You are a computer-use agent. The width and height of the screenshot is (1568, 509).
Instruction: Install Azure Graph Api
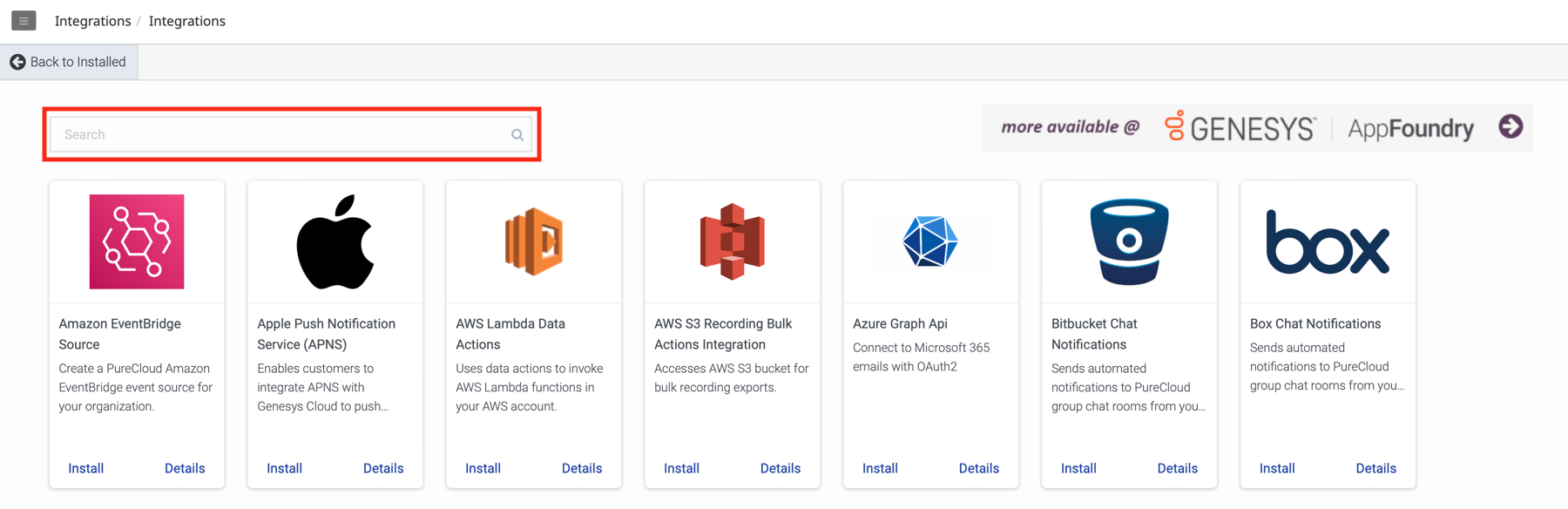pos(881,468)
